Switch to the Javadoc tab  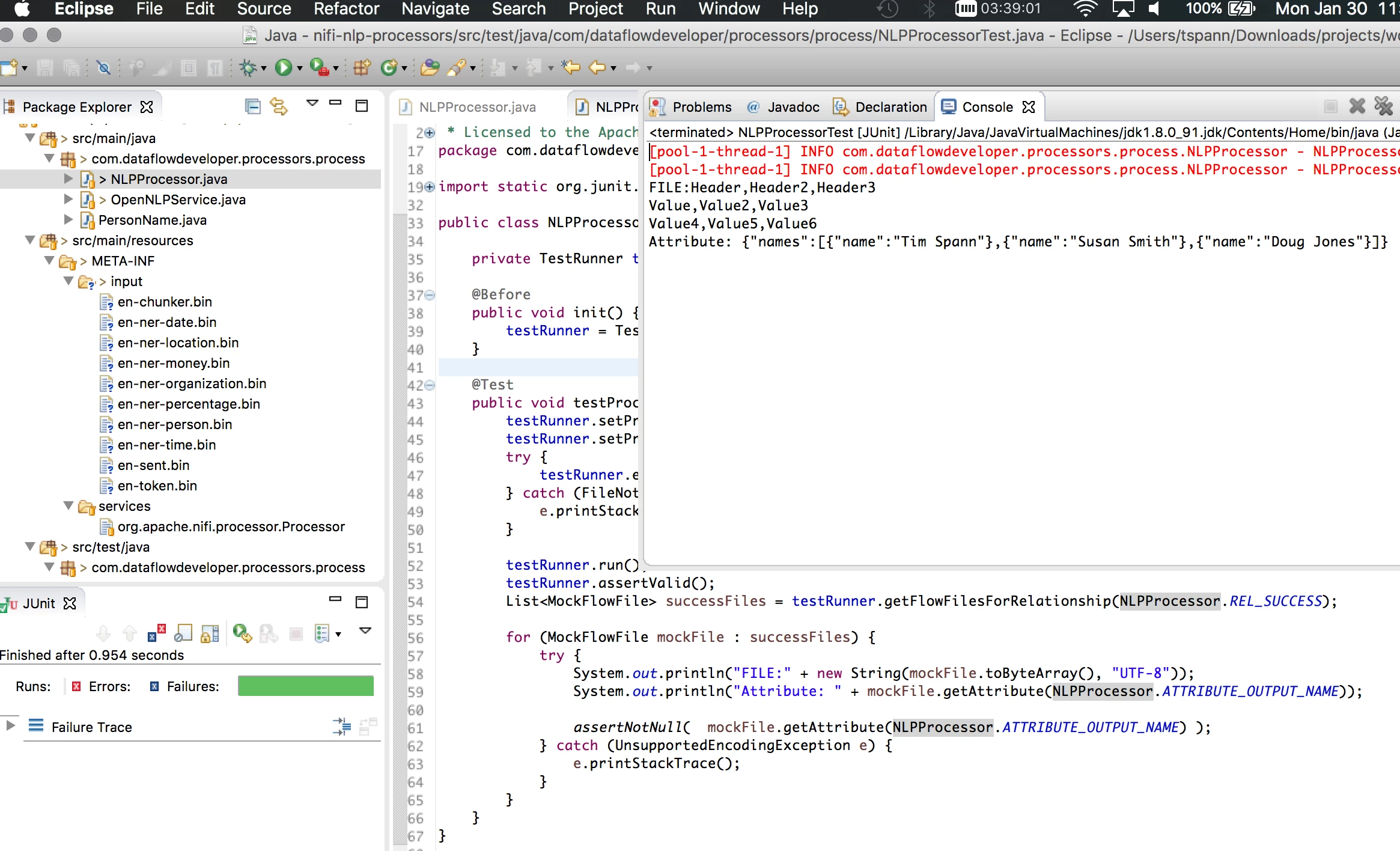point(784,107)
